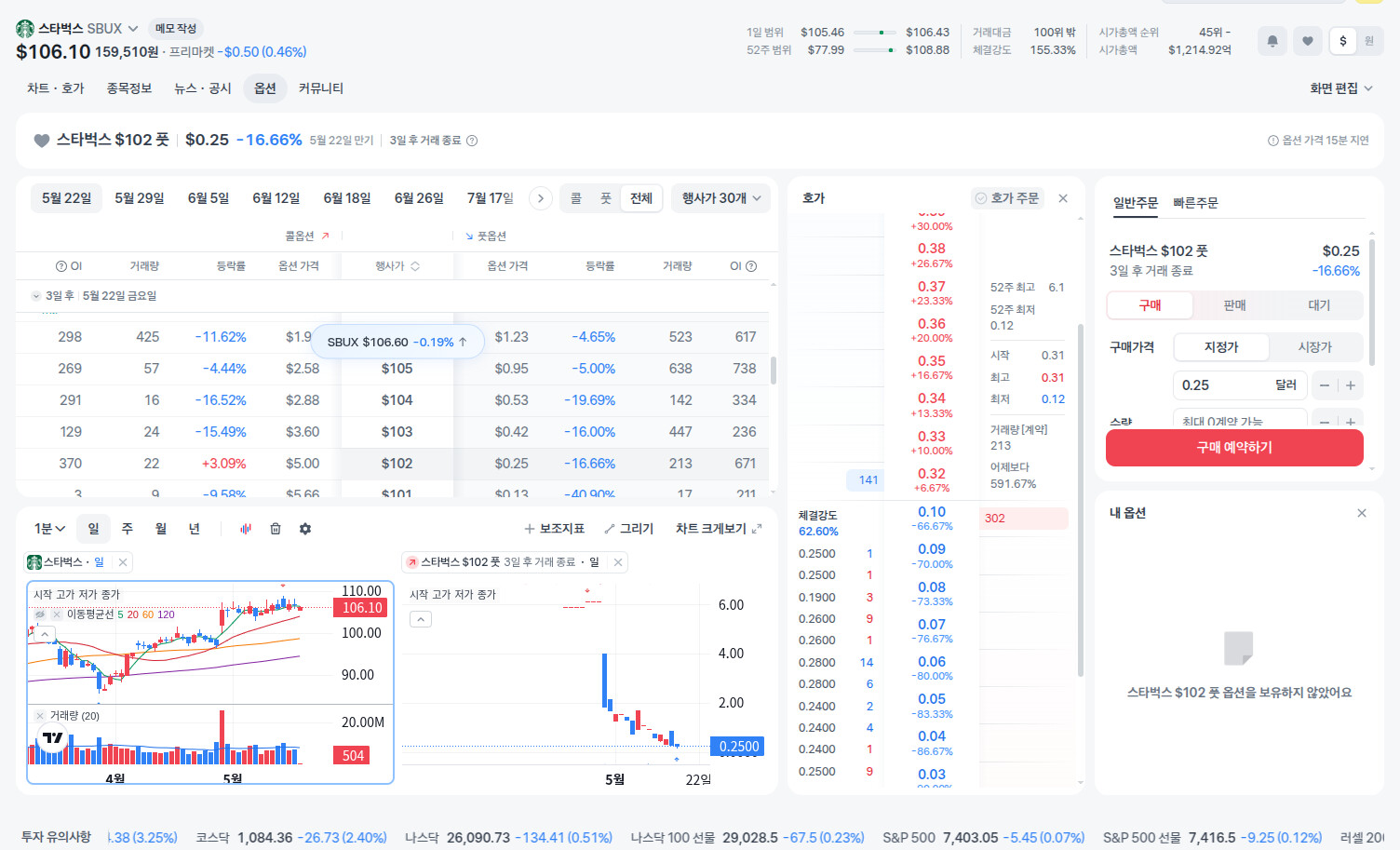Open the 차트 · 호가 tab
Screen dimensions: 1400x850
[56, 88]
